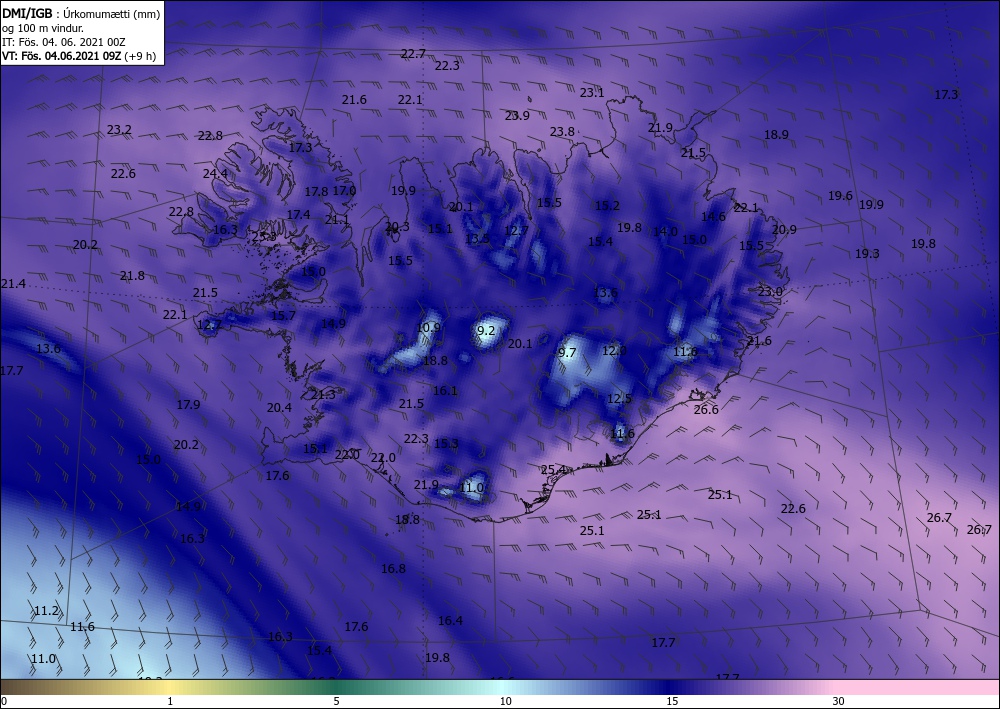Click the map value '9.2'
Image resolution: width=1000 pixels, height=709 pixels.
tap(486, 330)
